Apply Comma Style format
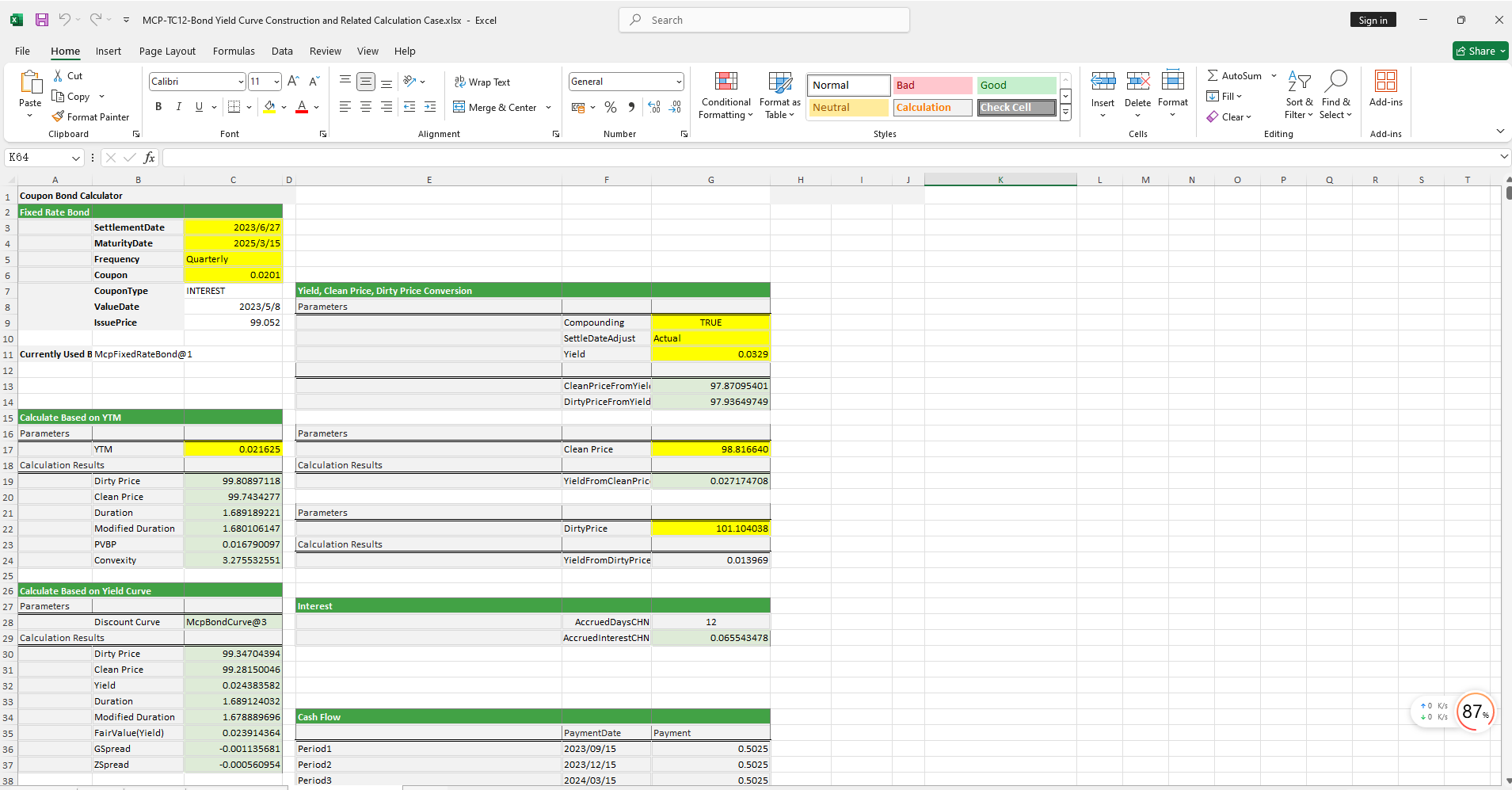Viewport: 1512px width, 790px height. pyautogui.click(x=631, y=107)
